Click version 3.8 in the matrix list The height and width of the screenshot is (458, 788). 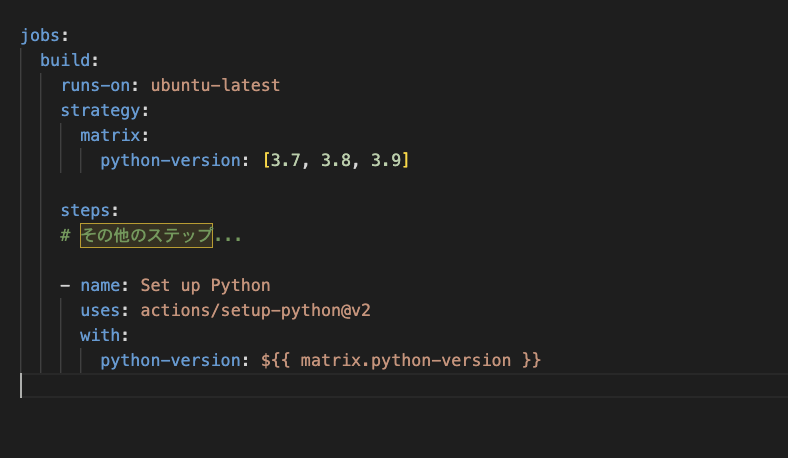[335, 160]
